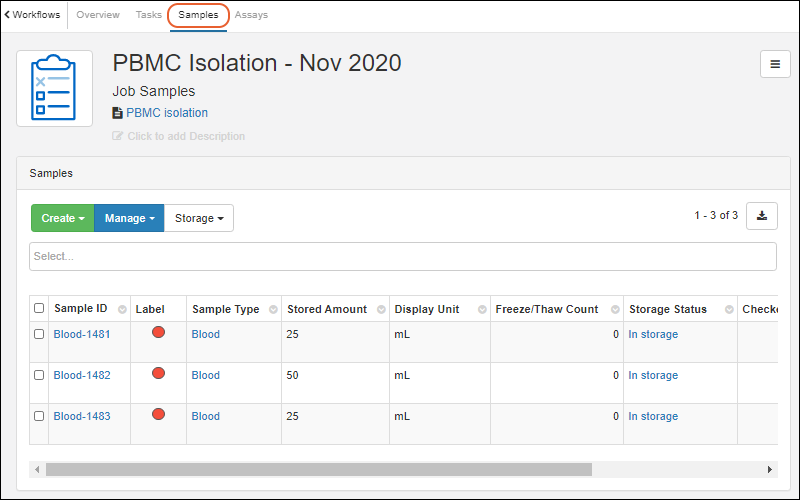
Task: Click the job clipboard checklist icon
Action: point(54,89)
